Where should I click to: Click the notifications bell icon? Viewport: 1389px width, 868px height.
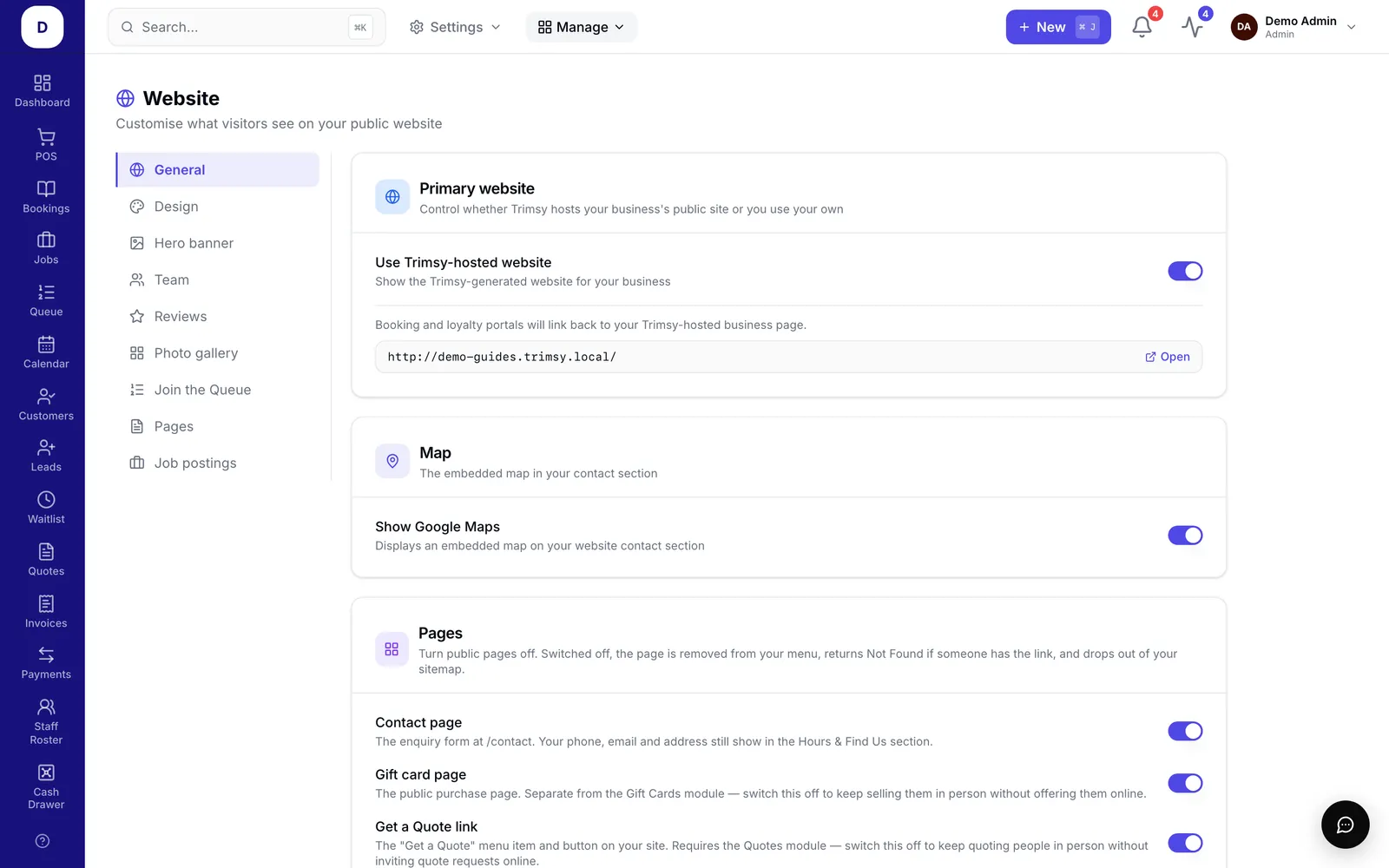1142,27
